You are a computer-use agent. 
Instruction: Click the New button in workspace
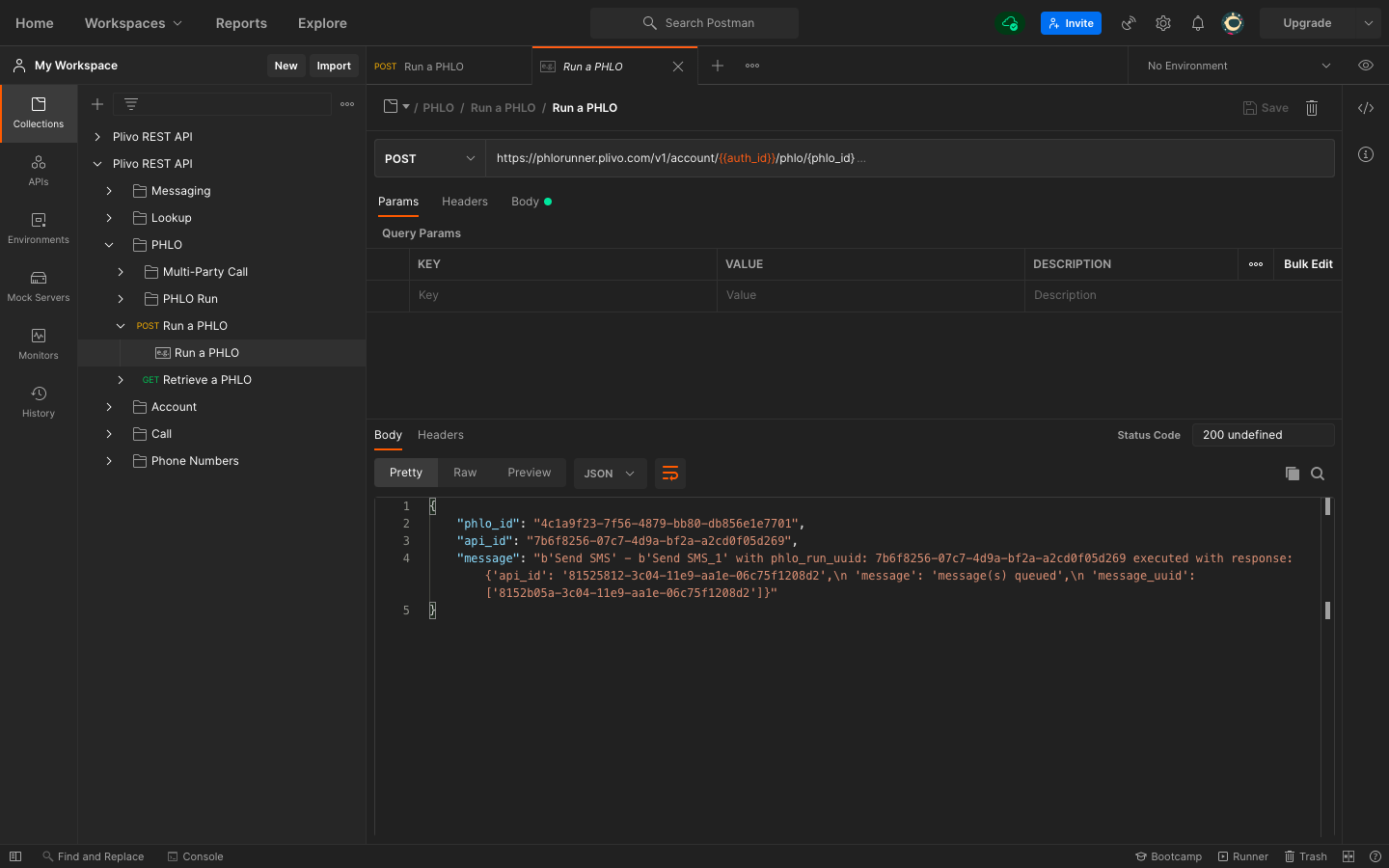(x=286, y=66)
